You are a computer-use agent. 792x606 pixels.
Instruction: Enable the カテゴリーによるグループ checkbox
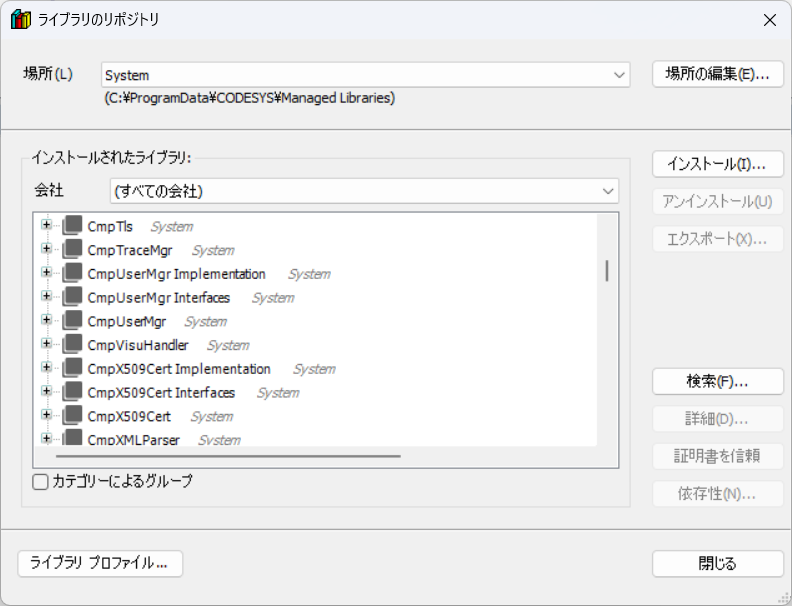pyautogui.click(x=40, y=481)
